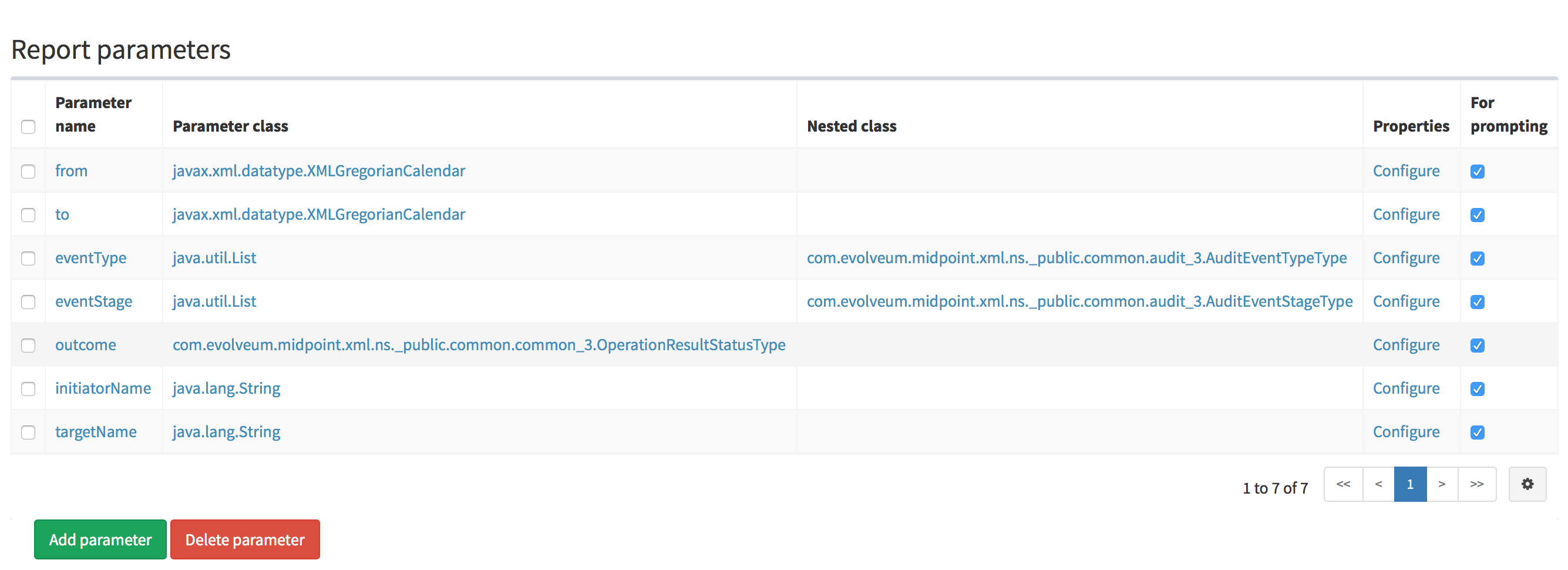Click the Delete parameter button

245,539
